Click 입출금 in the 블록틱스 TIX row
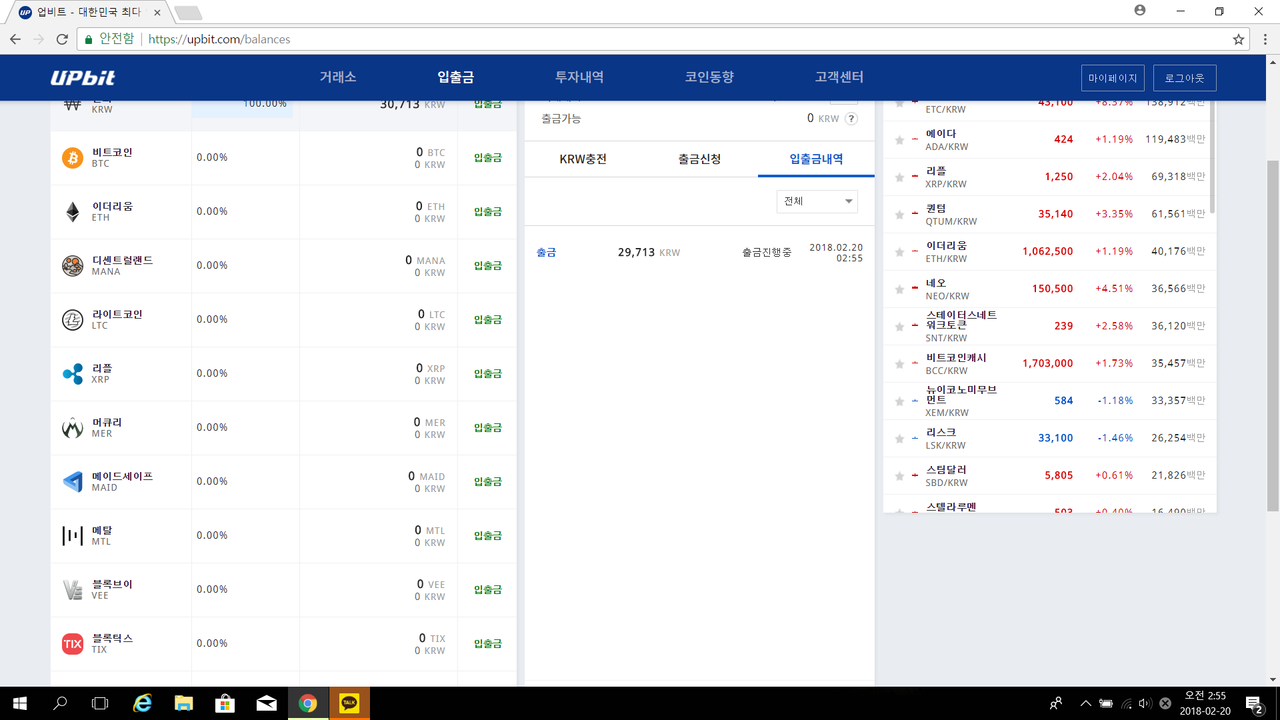Viewport: 1280px width, 720px height. 488,644
